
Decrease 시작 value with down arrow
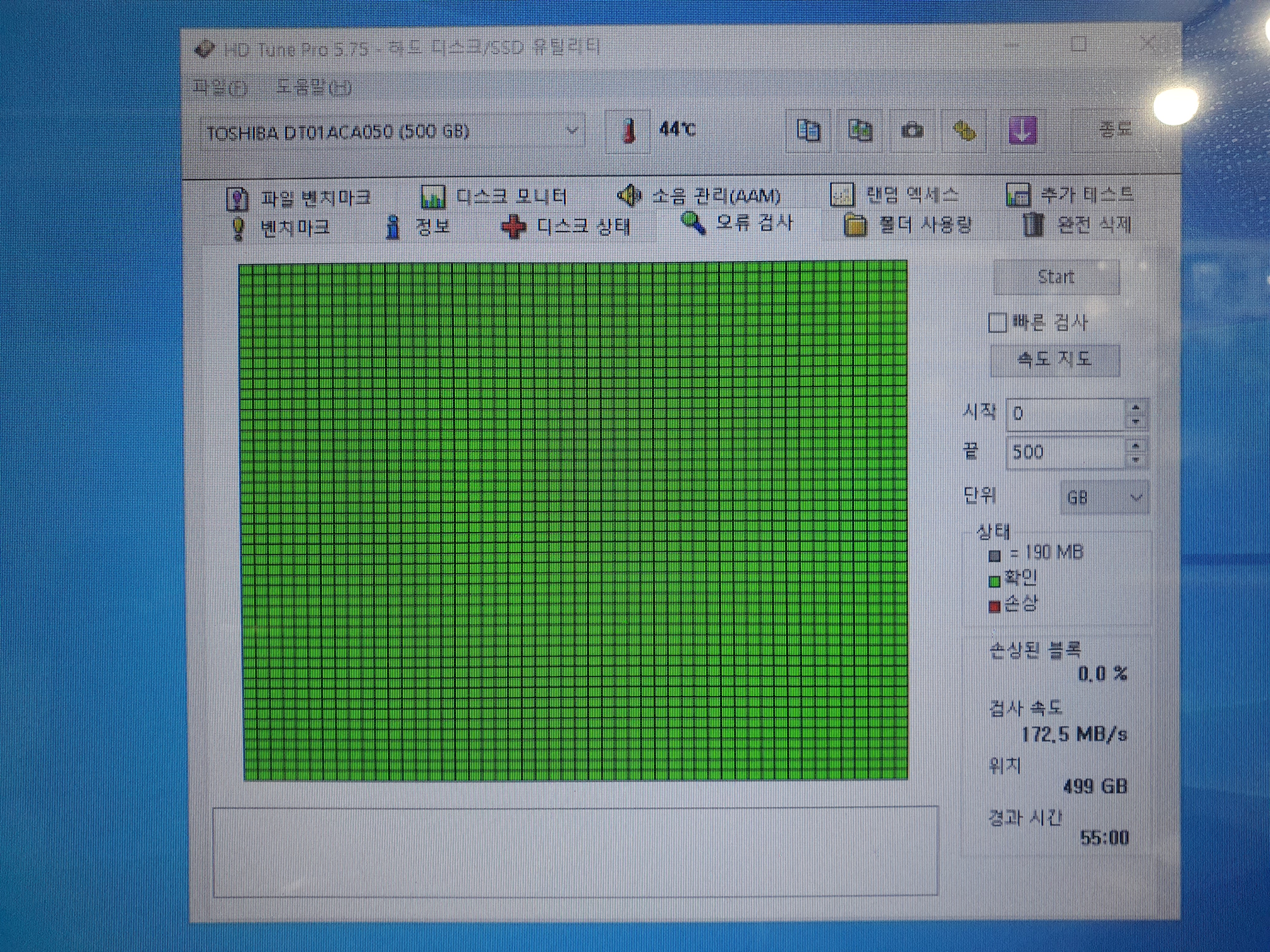coord(1135,421)
